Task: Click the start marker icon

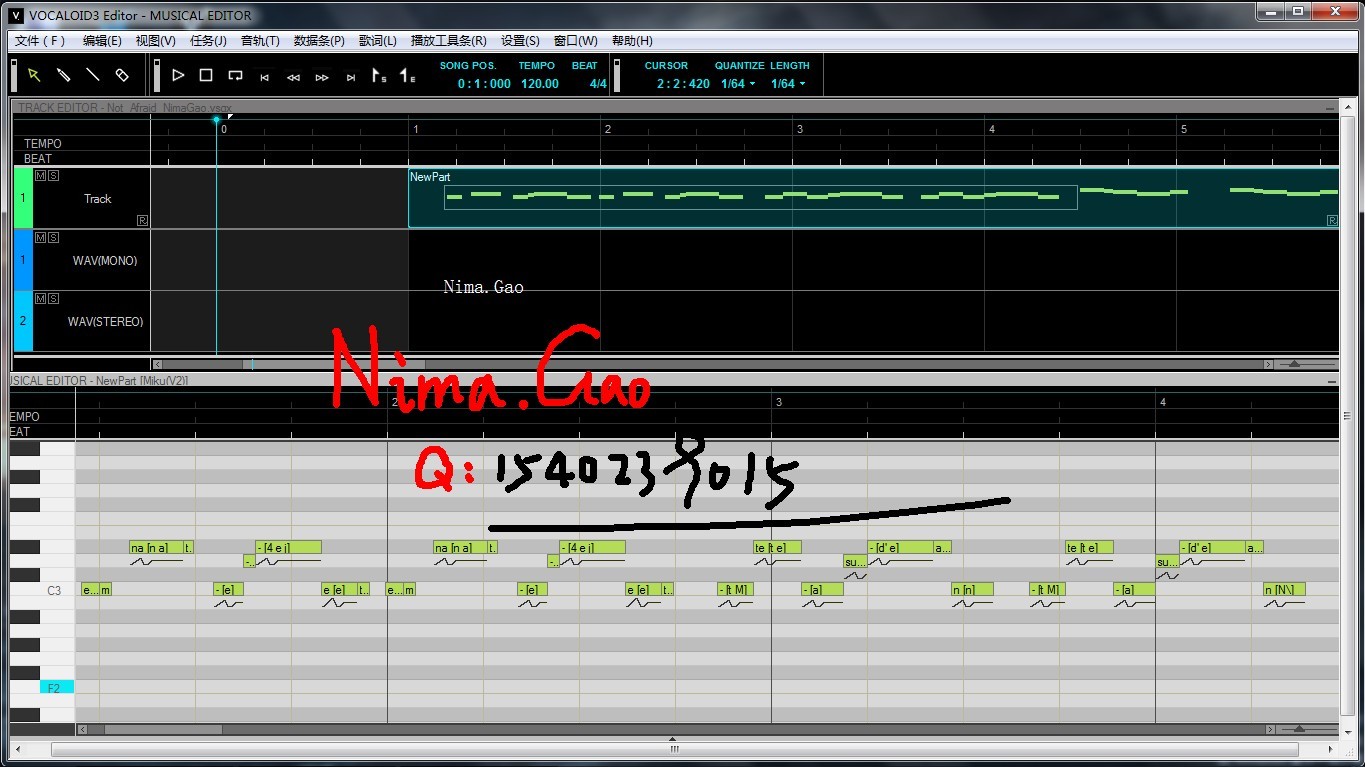Action: pyautogui.click(x=379, y=76)
